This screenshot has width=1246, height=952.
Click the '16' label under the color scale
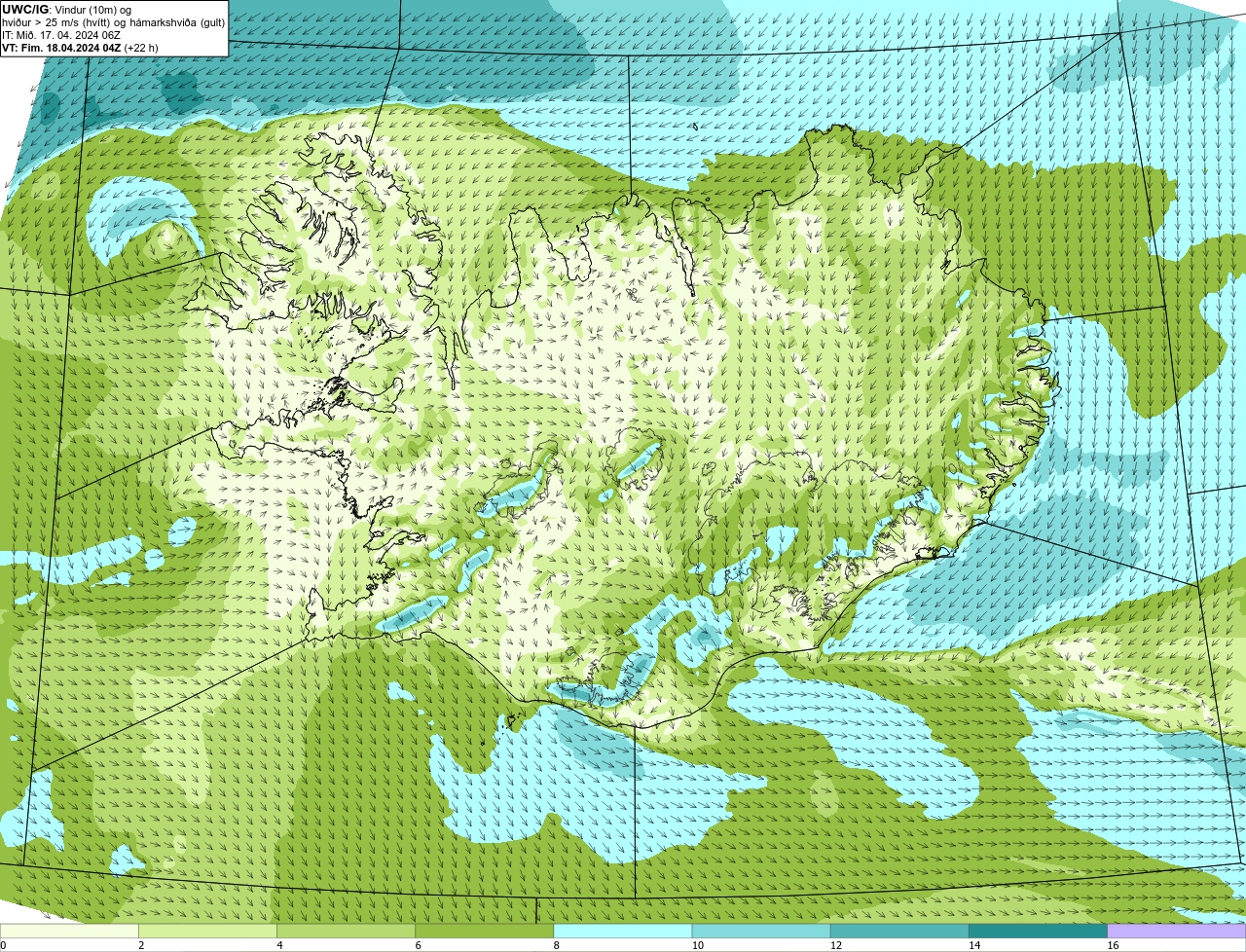coord(1114,945)
